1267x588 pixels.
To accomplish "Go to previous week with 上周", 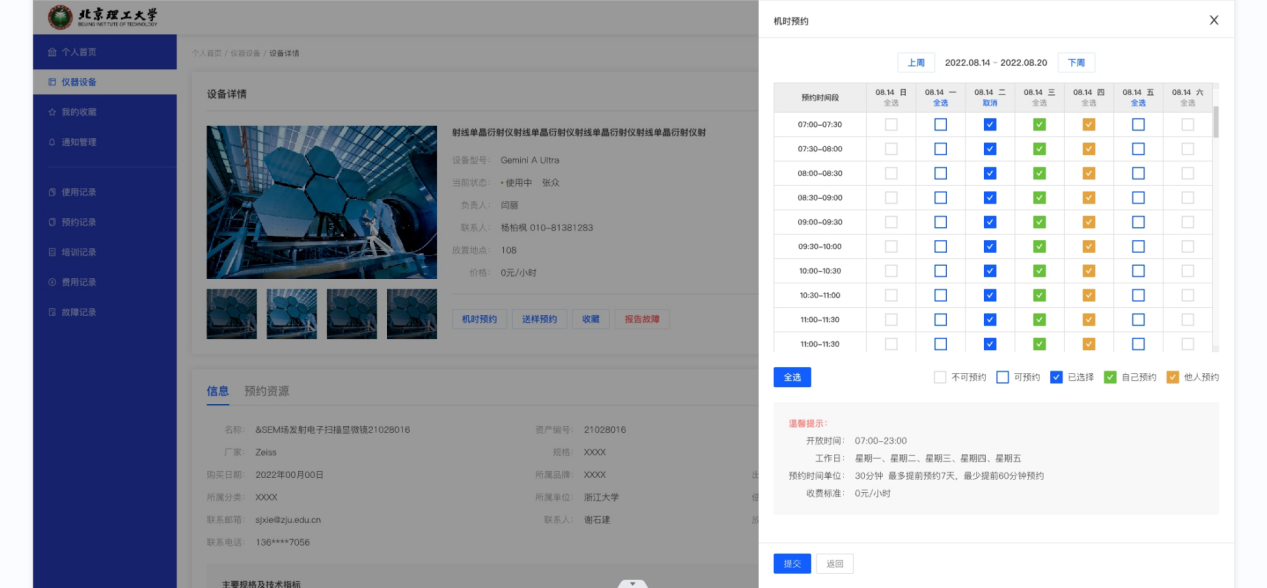I will coord(915,62).
